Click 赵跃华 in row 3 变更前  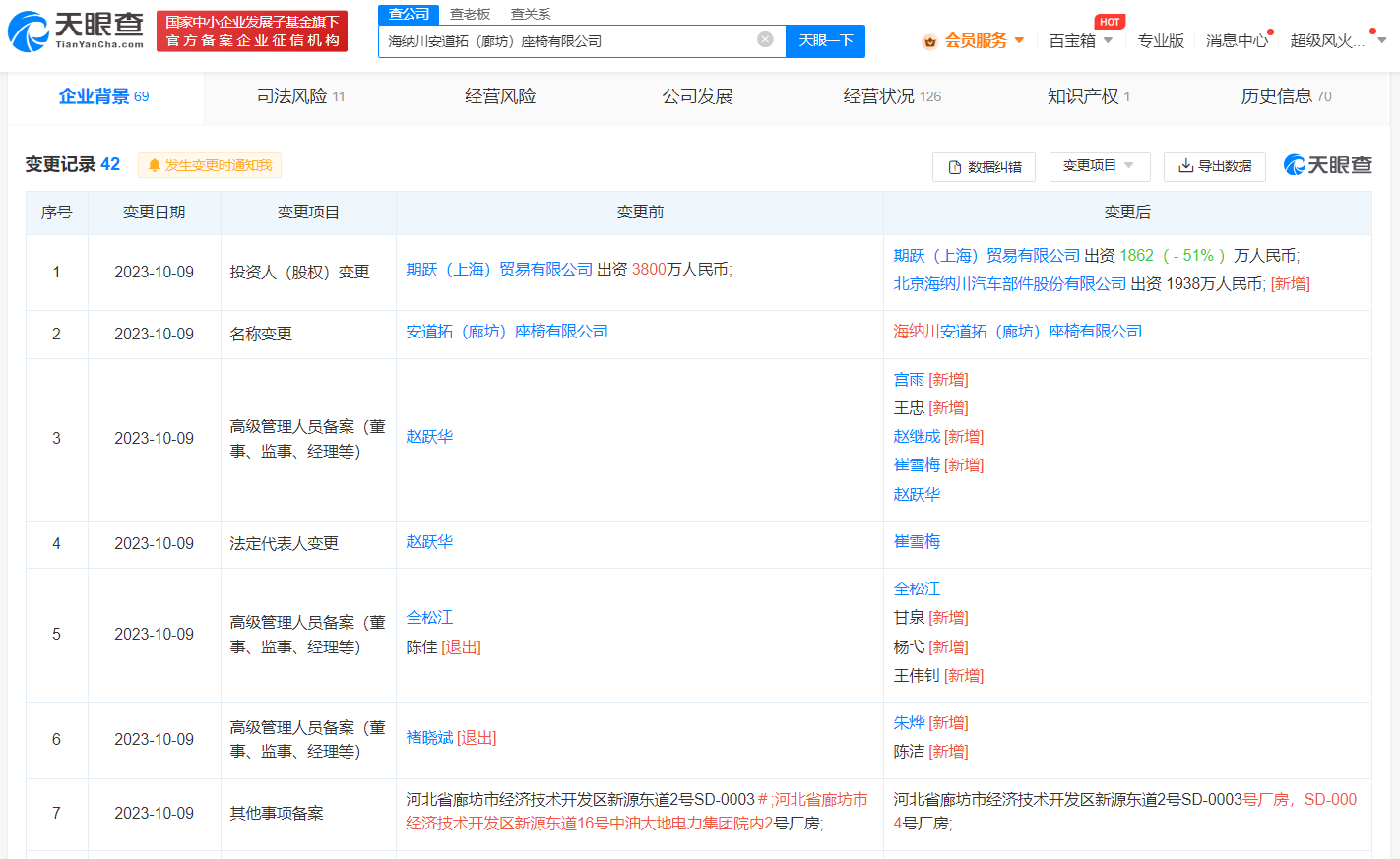pyautogui.click(x=429, y=437)
